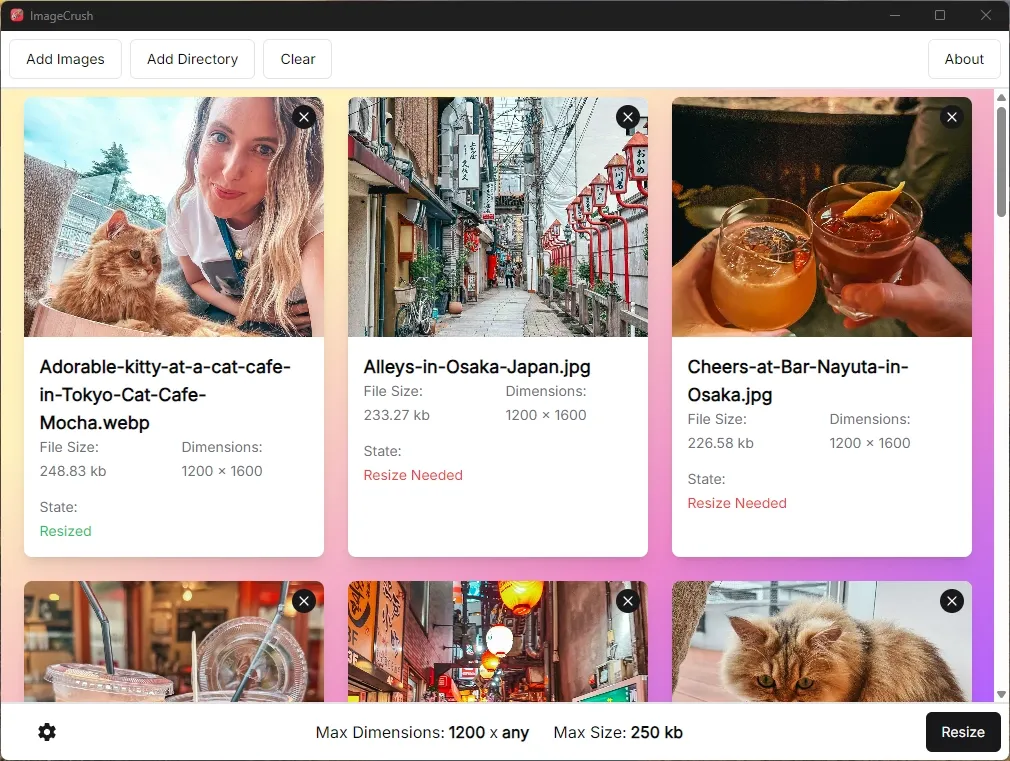The height and width of the screenshot is (761, 1010).
Task: Open the settings gear icon
Action: click(46, 732)
